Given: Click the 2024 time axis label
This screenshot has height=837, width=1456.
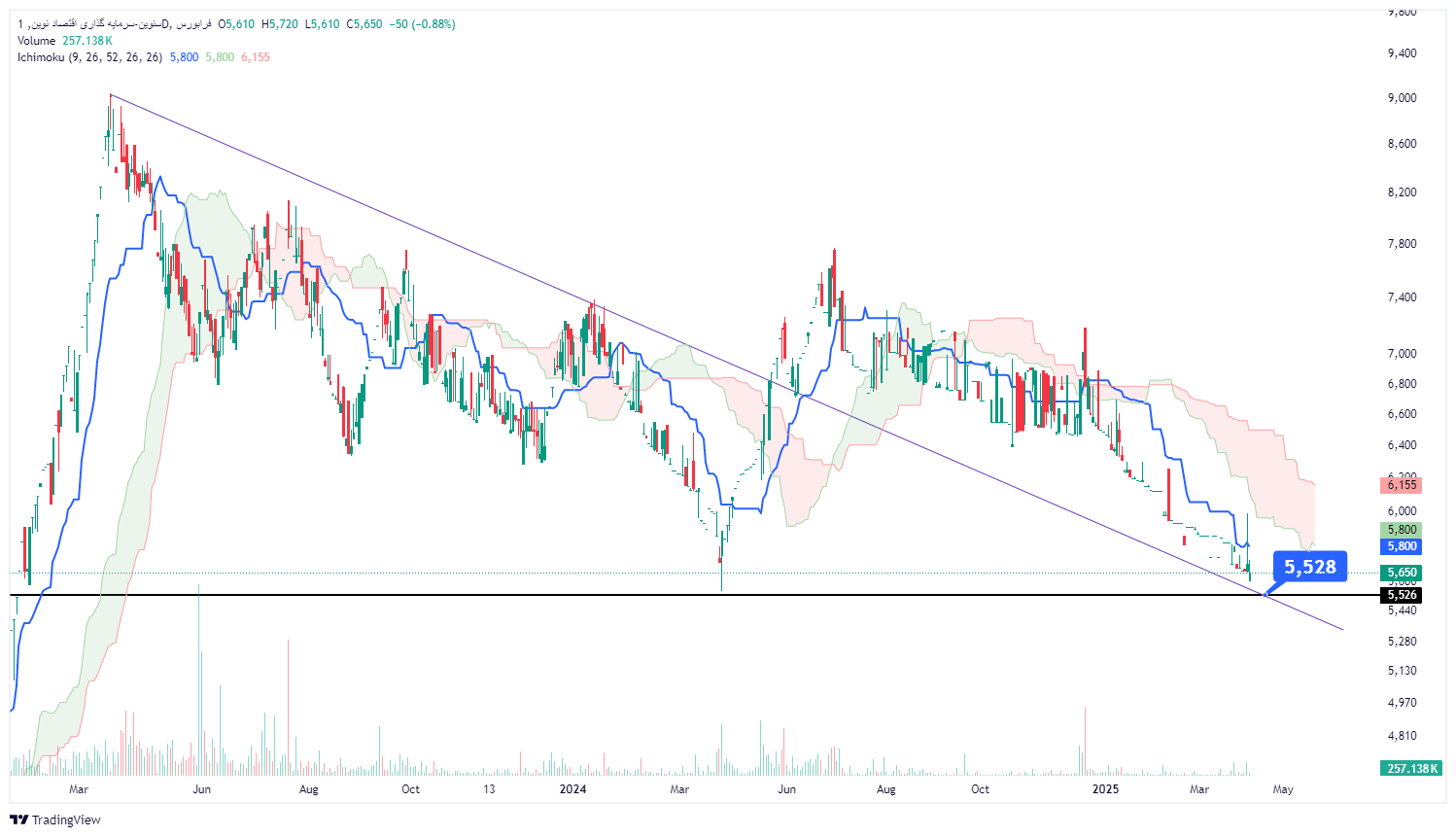Looking at the screenshot, I should (572, 789).
